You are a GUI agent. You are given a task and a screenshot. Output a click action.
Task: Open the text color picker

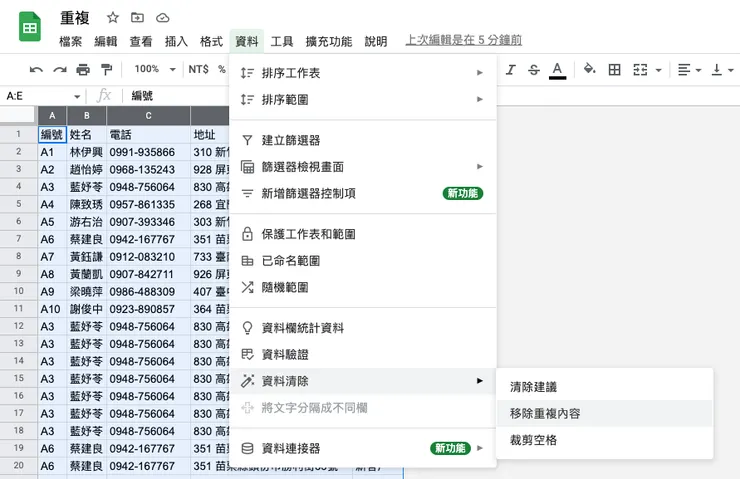click(557, 70)
